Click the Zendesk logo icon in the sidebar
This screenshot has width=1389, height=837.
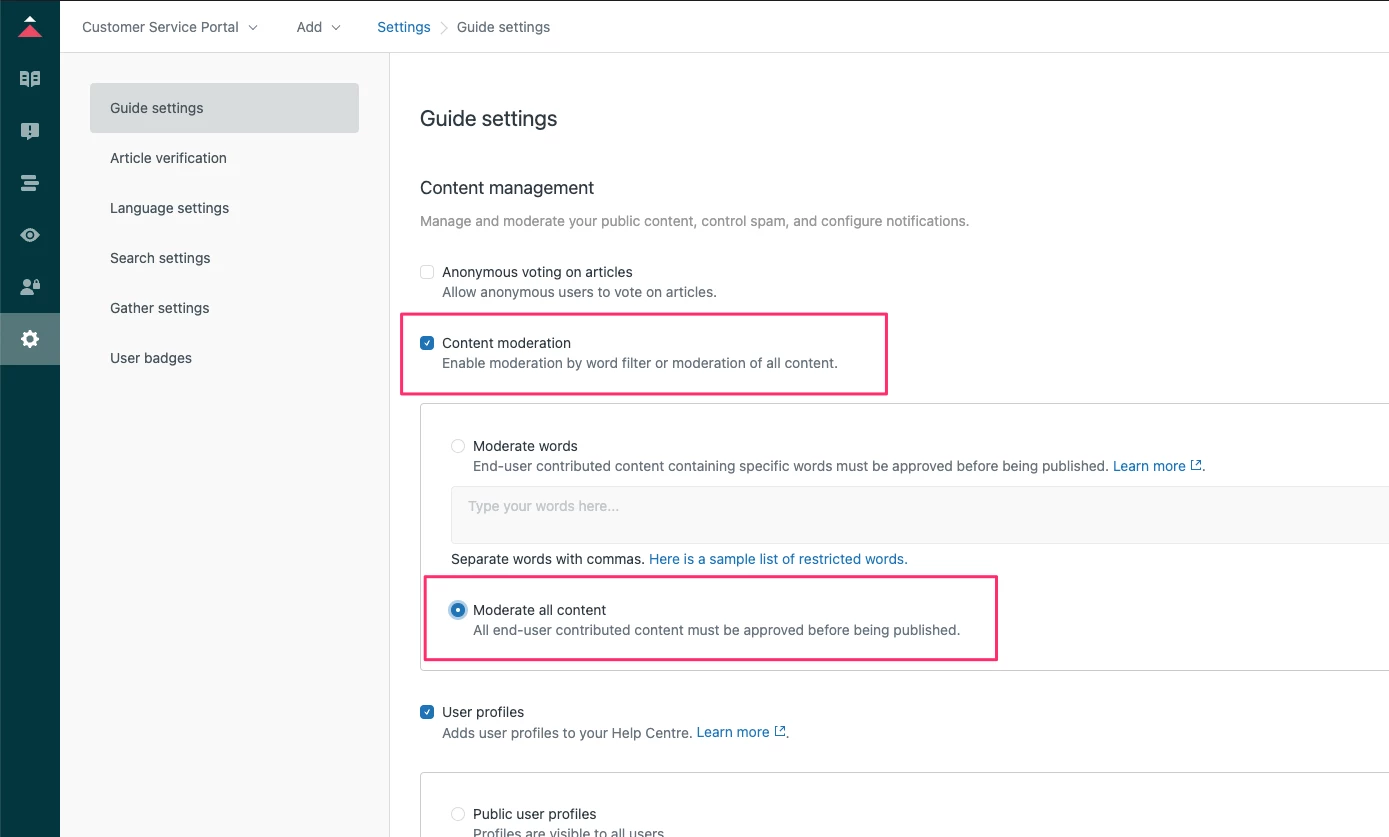coord(30,27)
